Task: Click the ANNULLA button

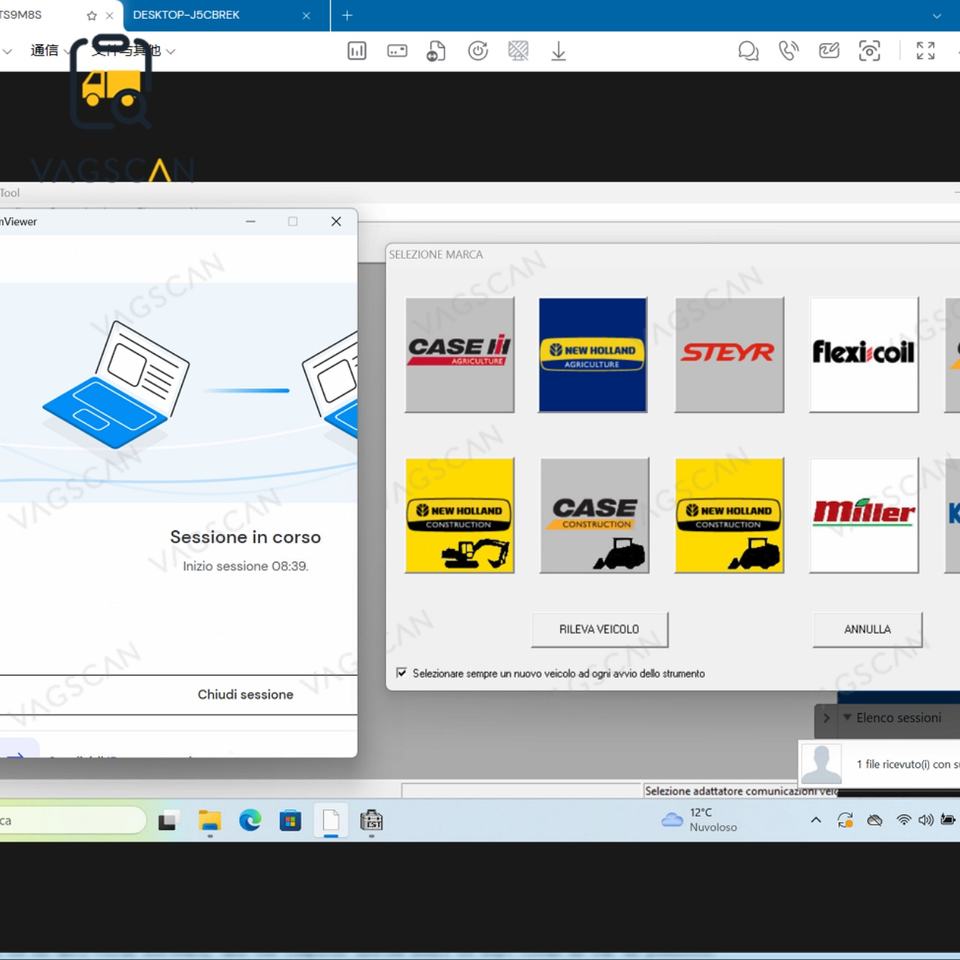Action: [x=867, y=629]
